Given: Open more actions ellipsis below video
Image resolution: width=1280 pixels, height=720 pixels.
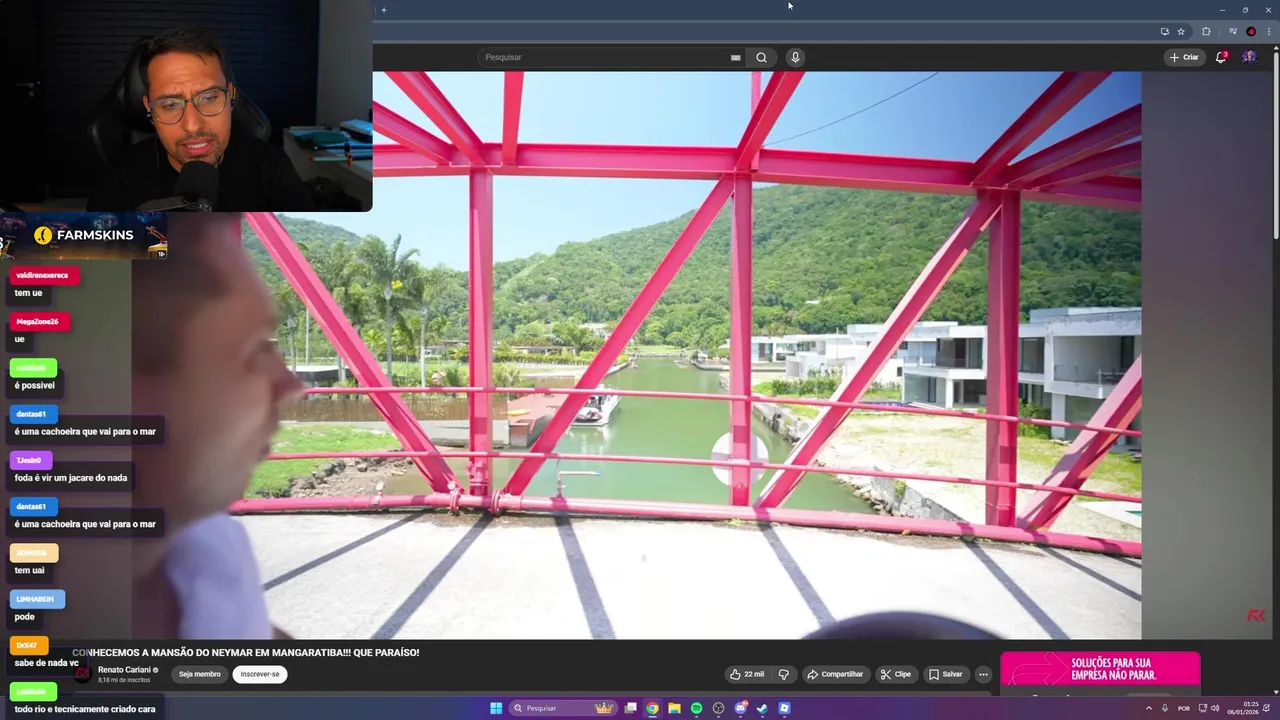Looking at the screenshot, I should tap(983, 674).
